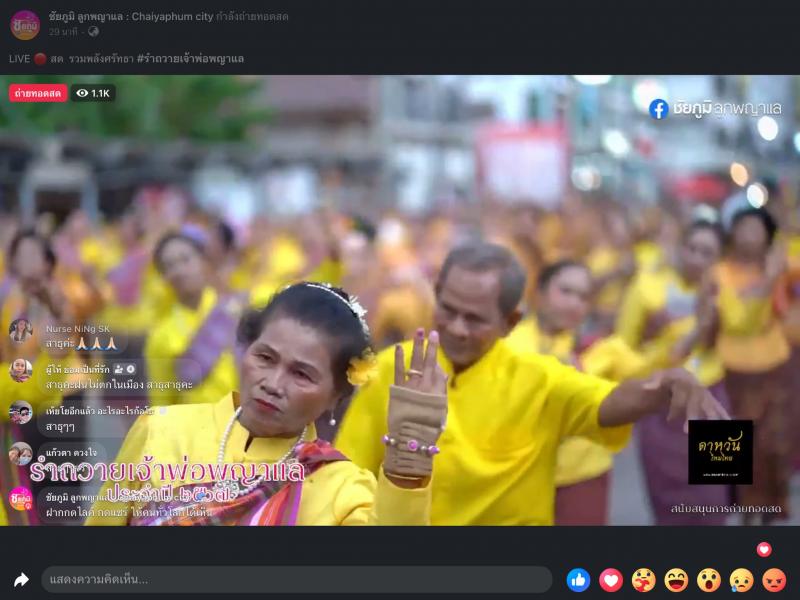Screen dimensions: 800x600
Task: Click the Like thumbs-up reaction
Action: 578,580
